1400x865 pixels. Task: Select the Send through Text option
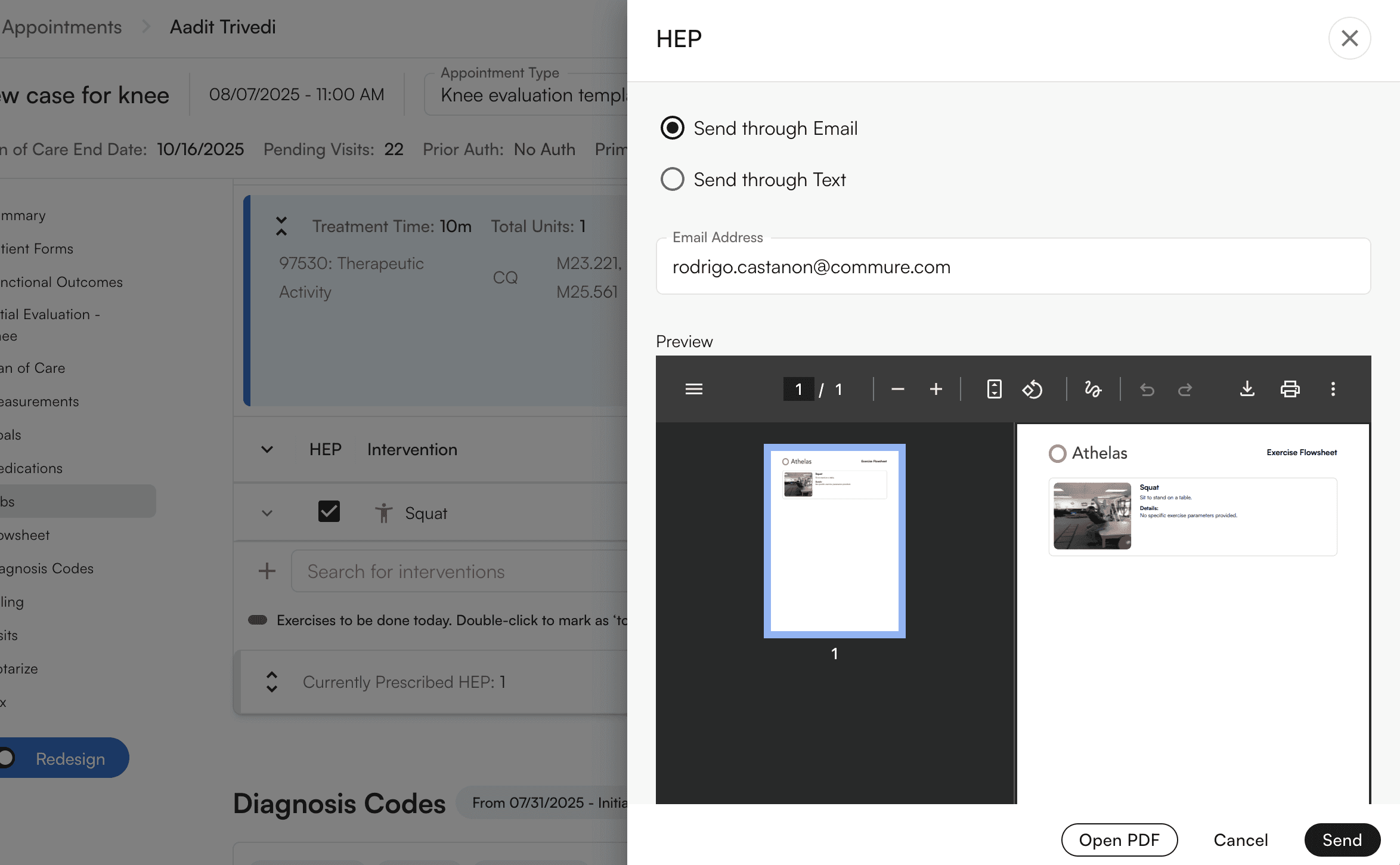click(x=672, y=179)
